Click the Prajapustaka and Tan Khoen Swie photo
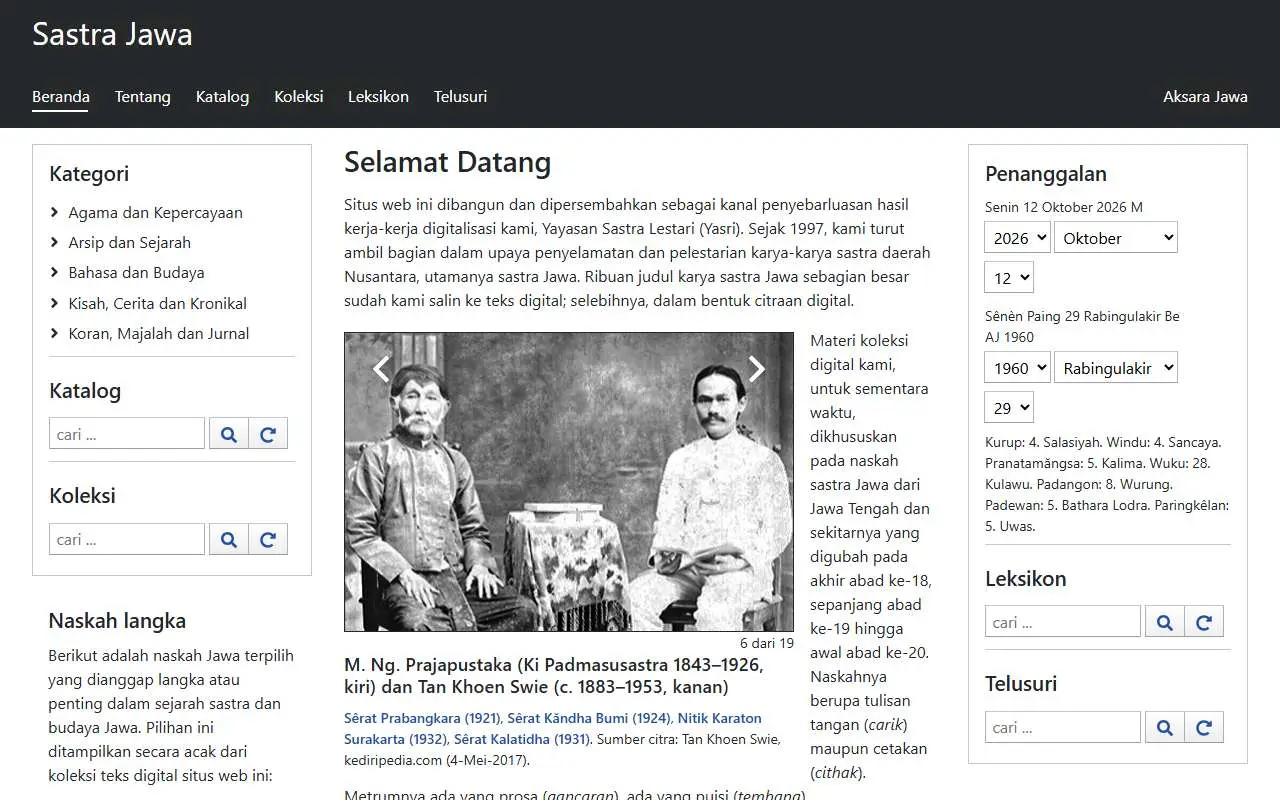The width and height of the screenshot is (1280, 800). tap(569, 482)
